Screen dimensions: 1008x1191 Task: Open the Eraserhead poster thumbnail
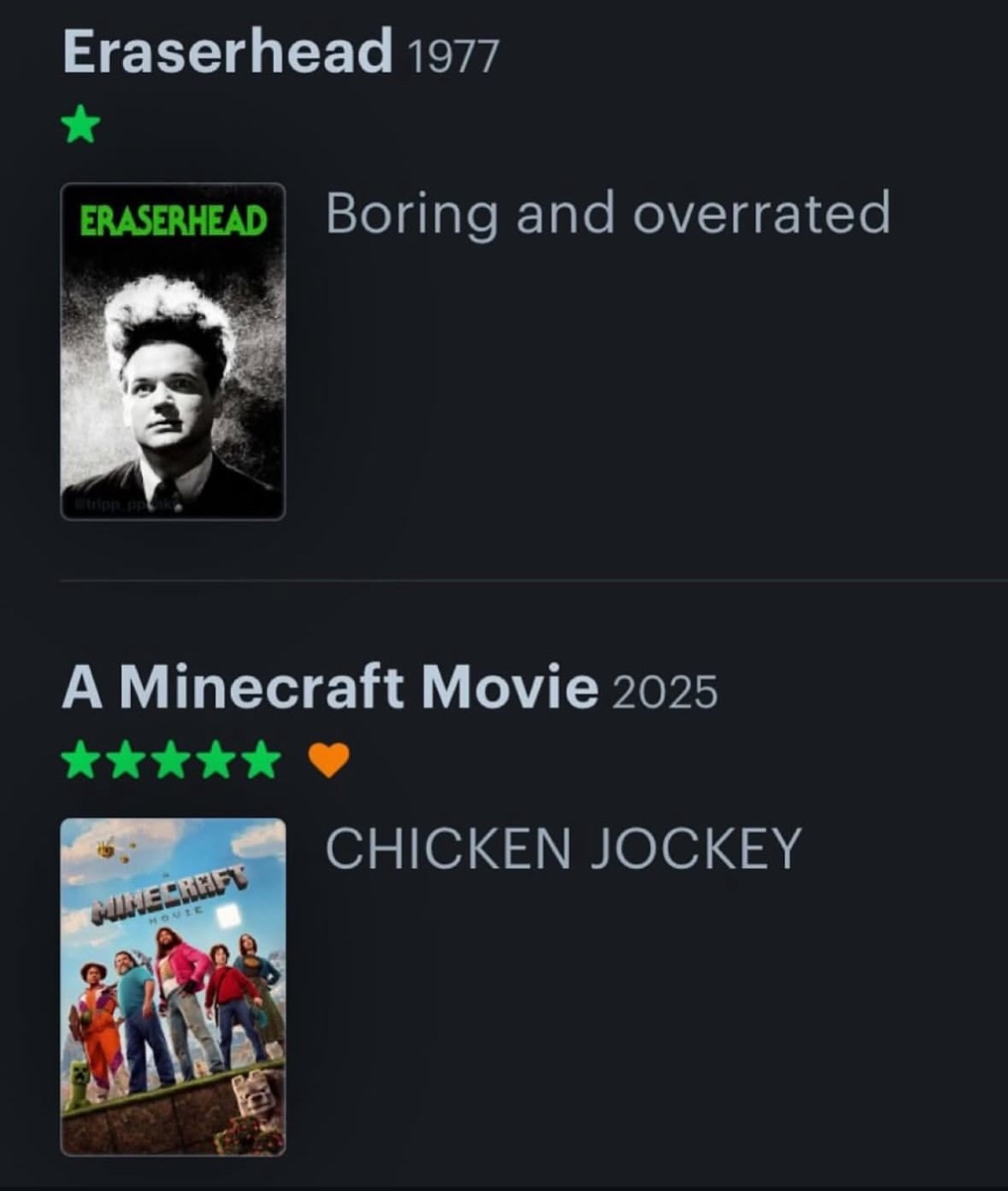coord(173,352)
